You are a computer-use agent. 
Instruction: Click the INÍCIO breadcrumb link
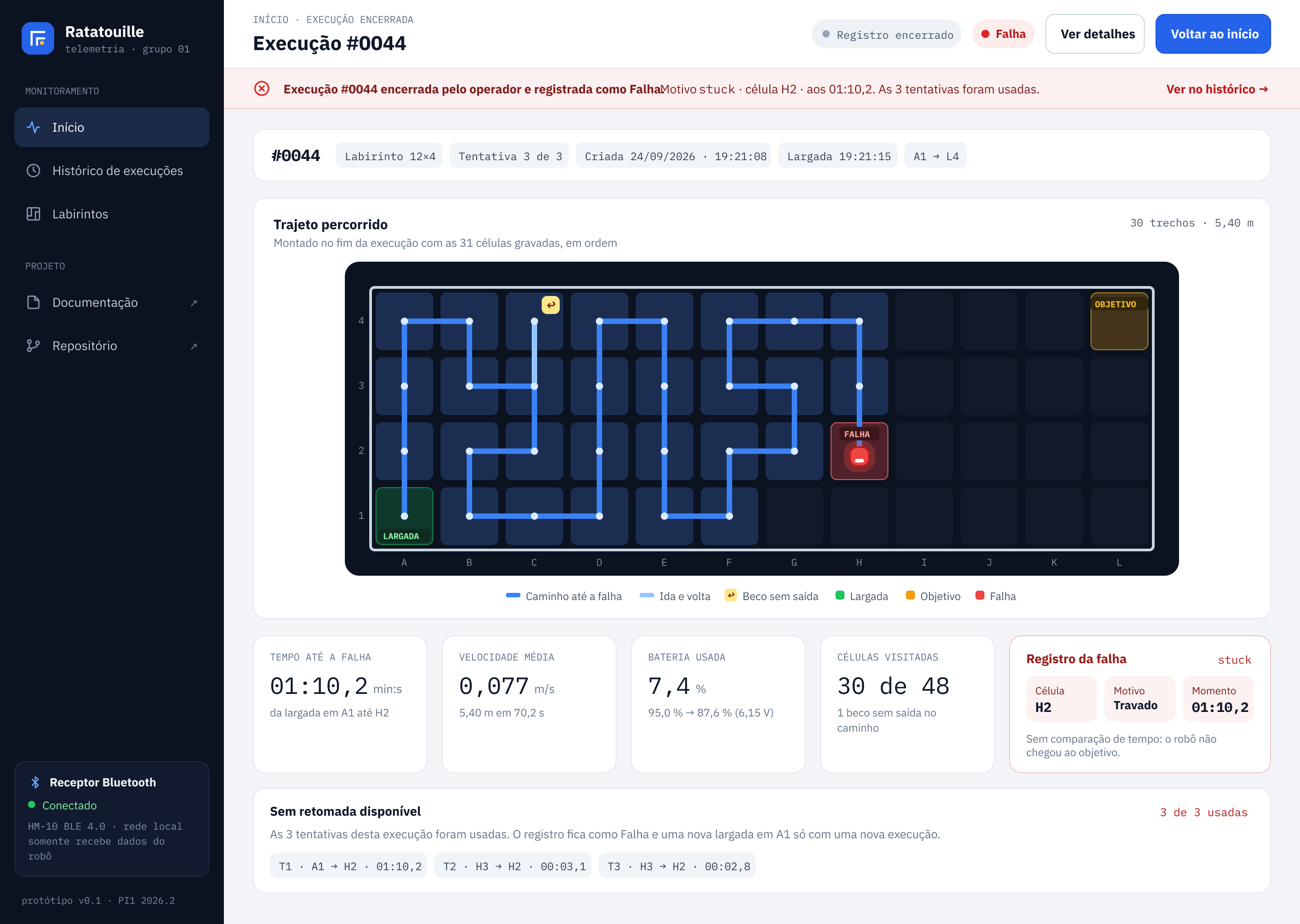(x=270, y=20)
